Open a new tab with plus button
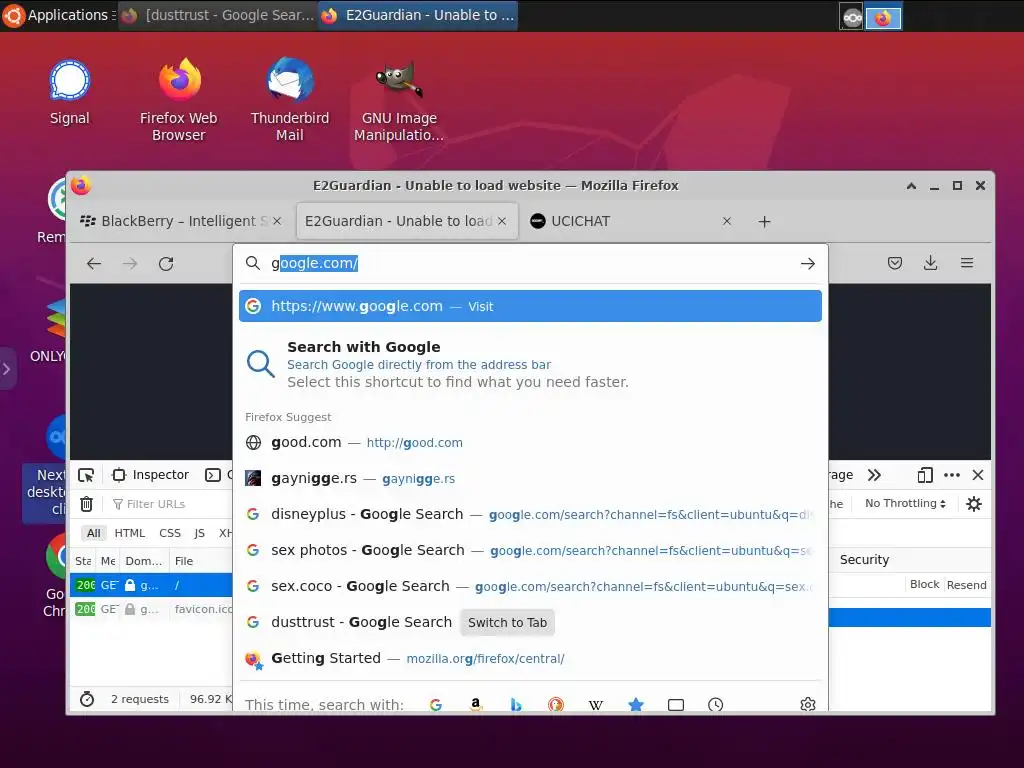 tap(764, 222)
